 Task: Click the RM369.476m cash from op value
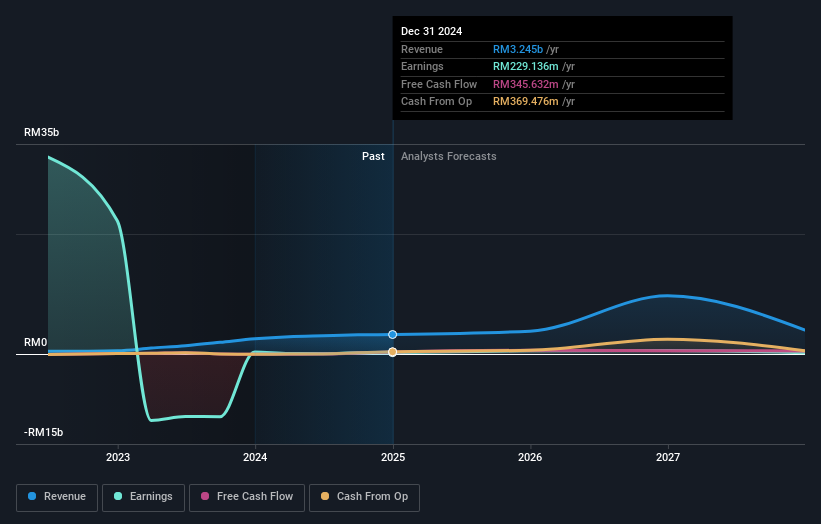(526, 102)
